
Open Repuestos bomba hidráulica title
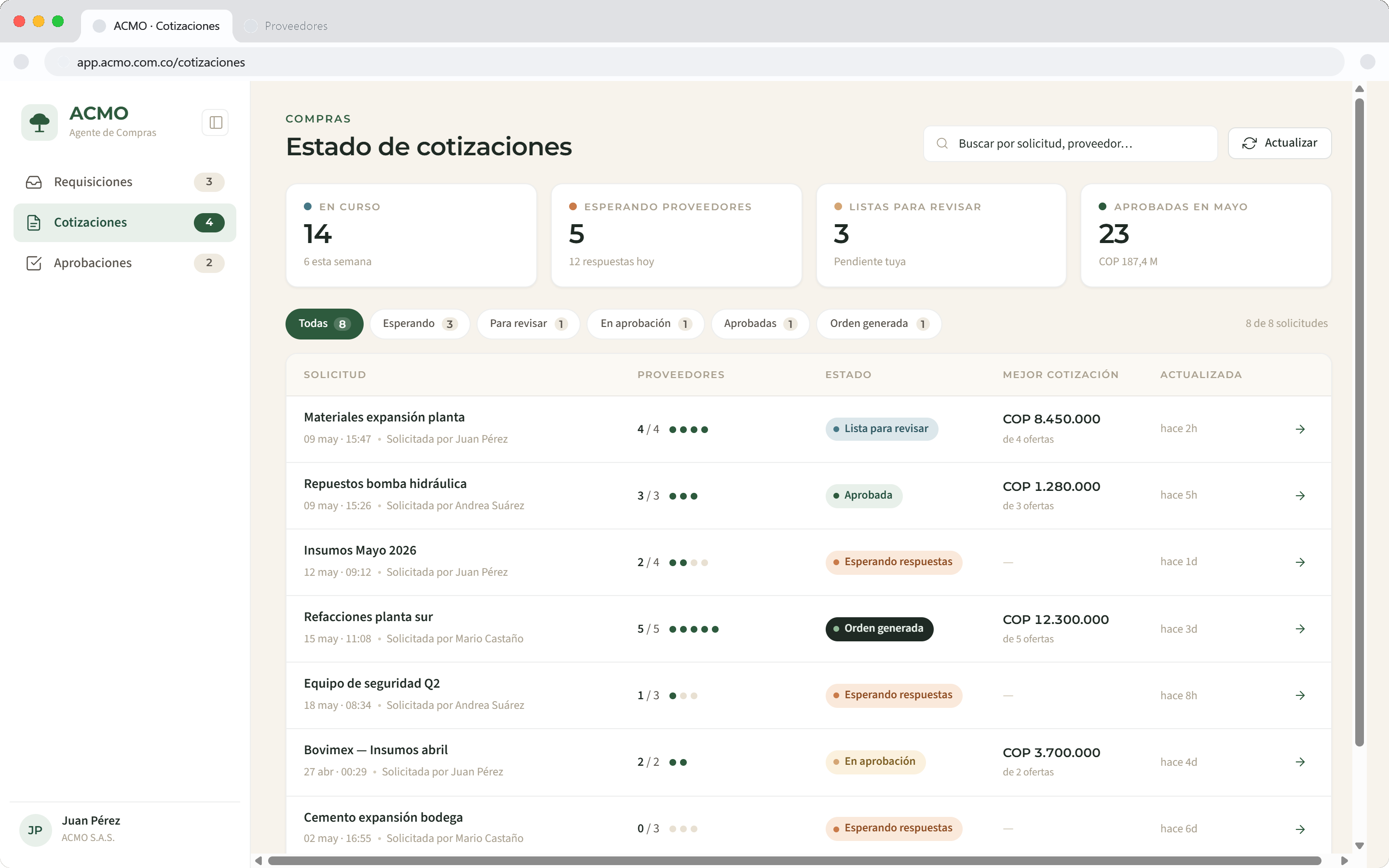(x=385, y=484)
